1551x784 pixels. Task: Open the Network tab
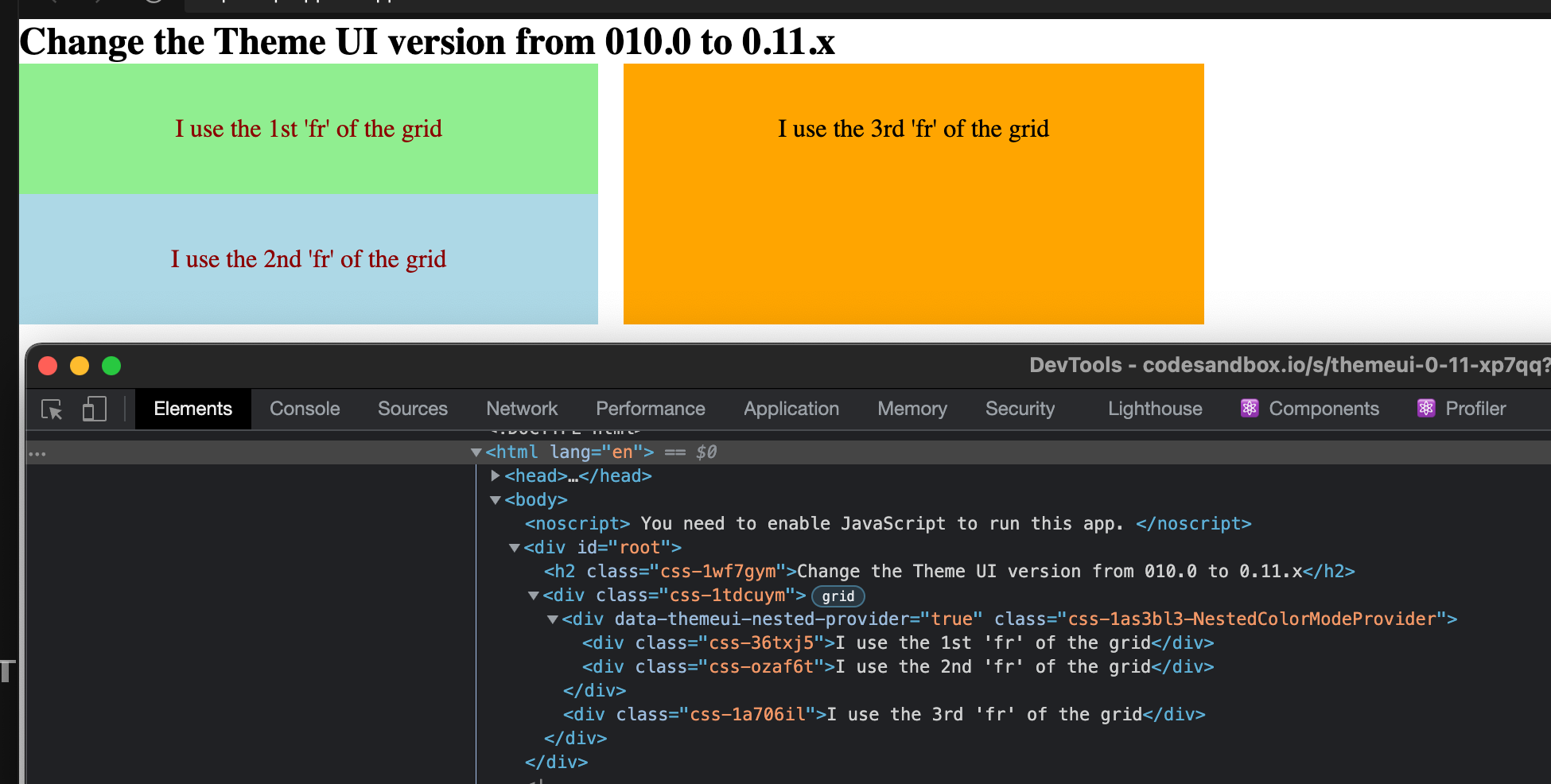(522, 409)
